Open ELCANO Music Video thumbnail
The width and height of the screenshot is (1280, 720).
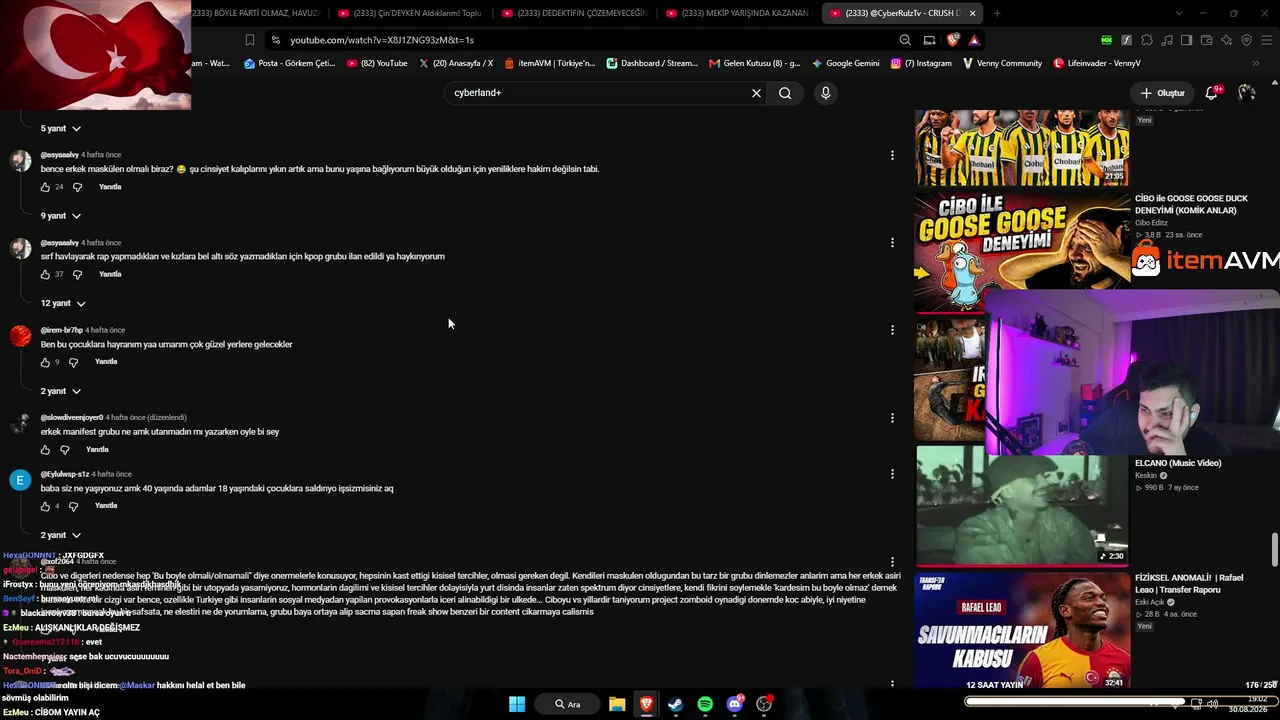1023,505
